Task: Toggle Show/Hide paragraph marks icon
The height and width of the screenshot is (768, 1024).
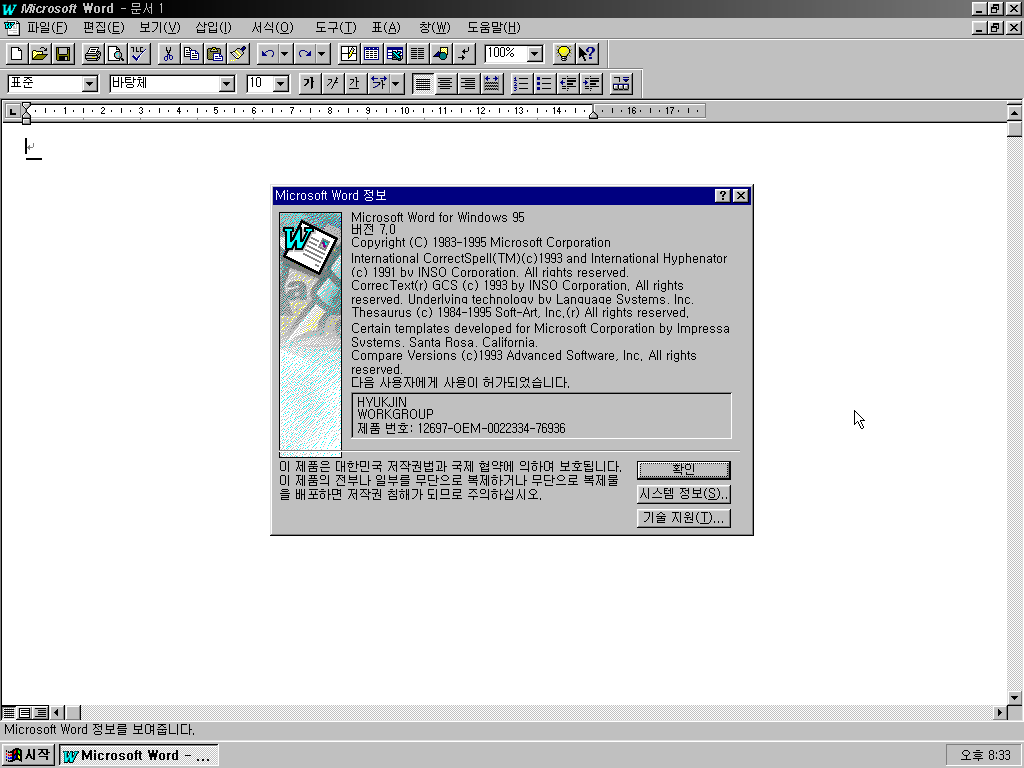Action: pos(464,54)
